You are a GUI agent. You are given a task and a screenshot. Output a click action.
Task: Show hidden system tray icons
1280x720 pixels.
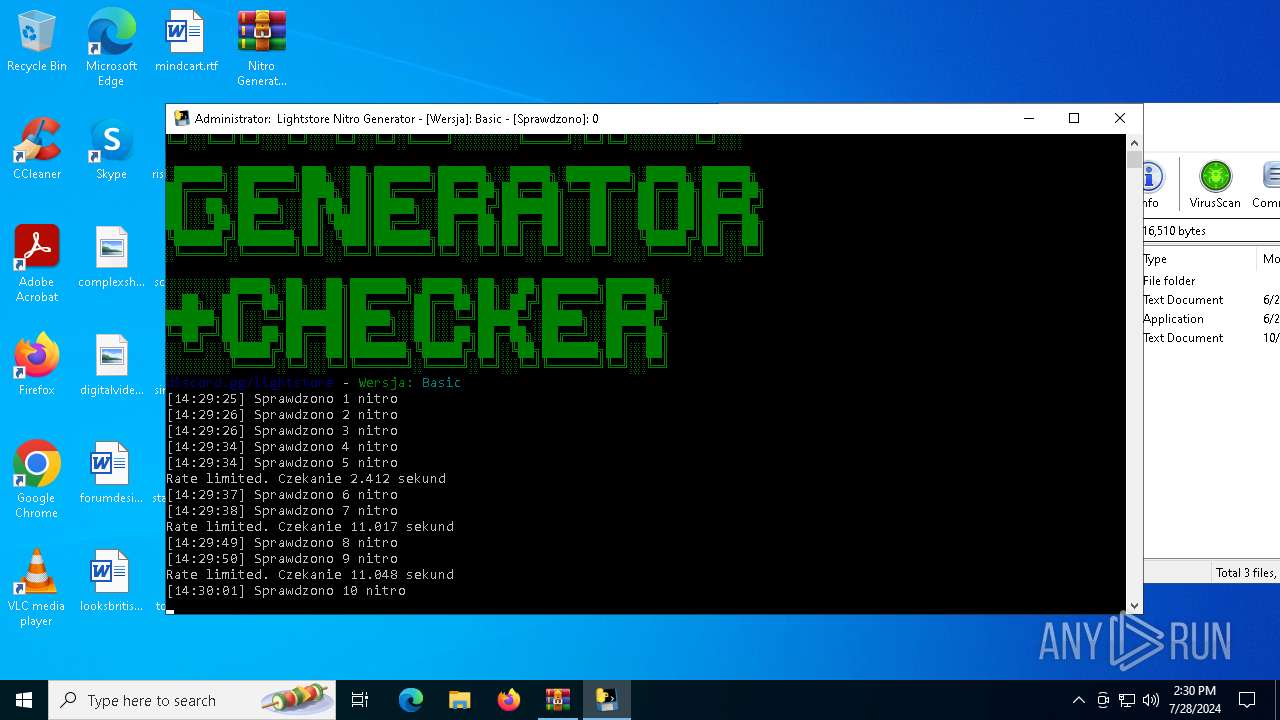(1078, 700)
